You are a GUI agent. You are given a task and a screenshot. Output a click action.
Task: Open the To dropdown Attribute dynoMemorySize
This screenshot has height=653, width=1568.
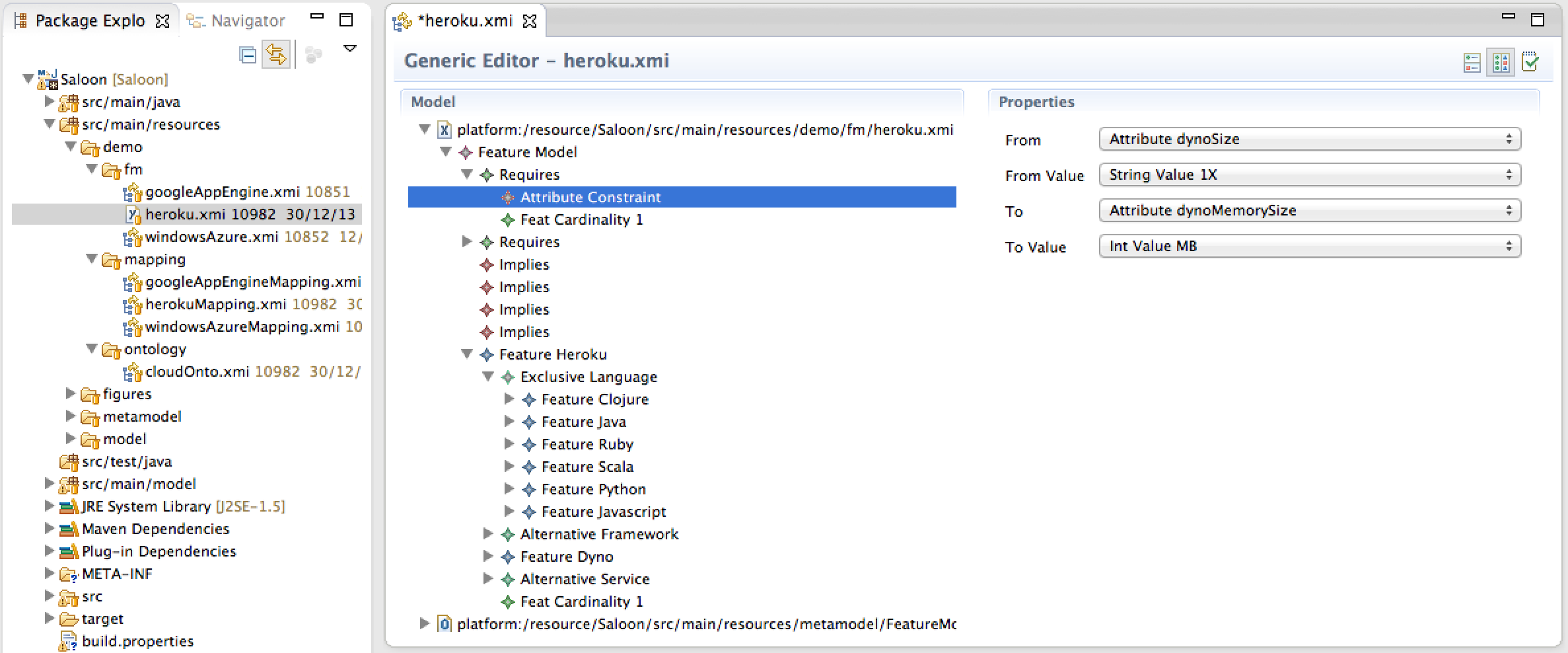click(1310, 210)
